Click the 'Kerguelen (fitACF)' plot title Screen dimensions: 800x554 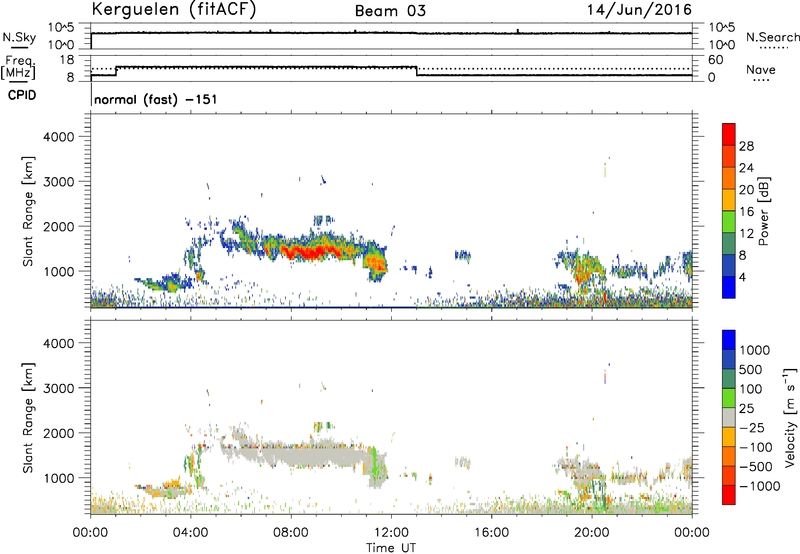click(x=173, y=9)
